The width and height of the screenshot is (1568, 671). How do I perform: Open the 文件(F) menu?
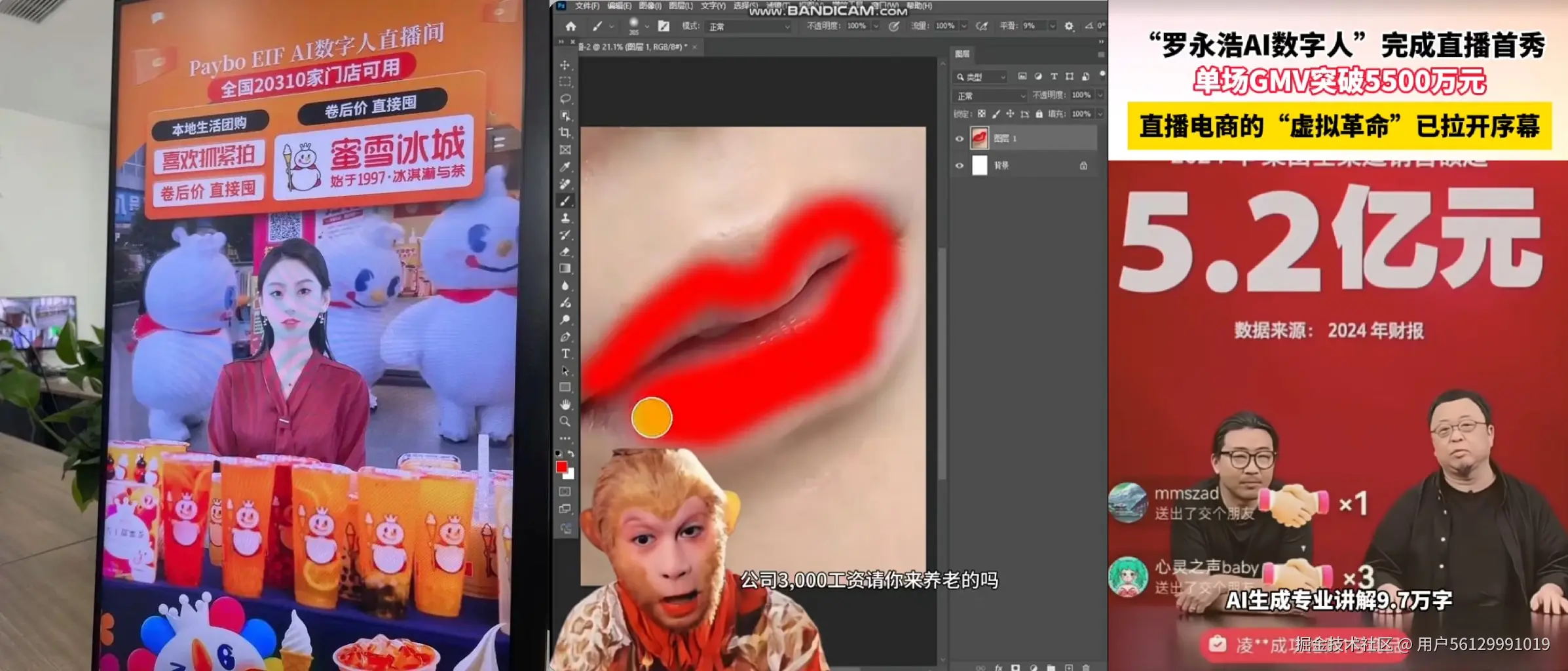587,6
